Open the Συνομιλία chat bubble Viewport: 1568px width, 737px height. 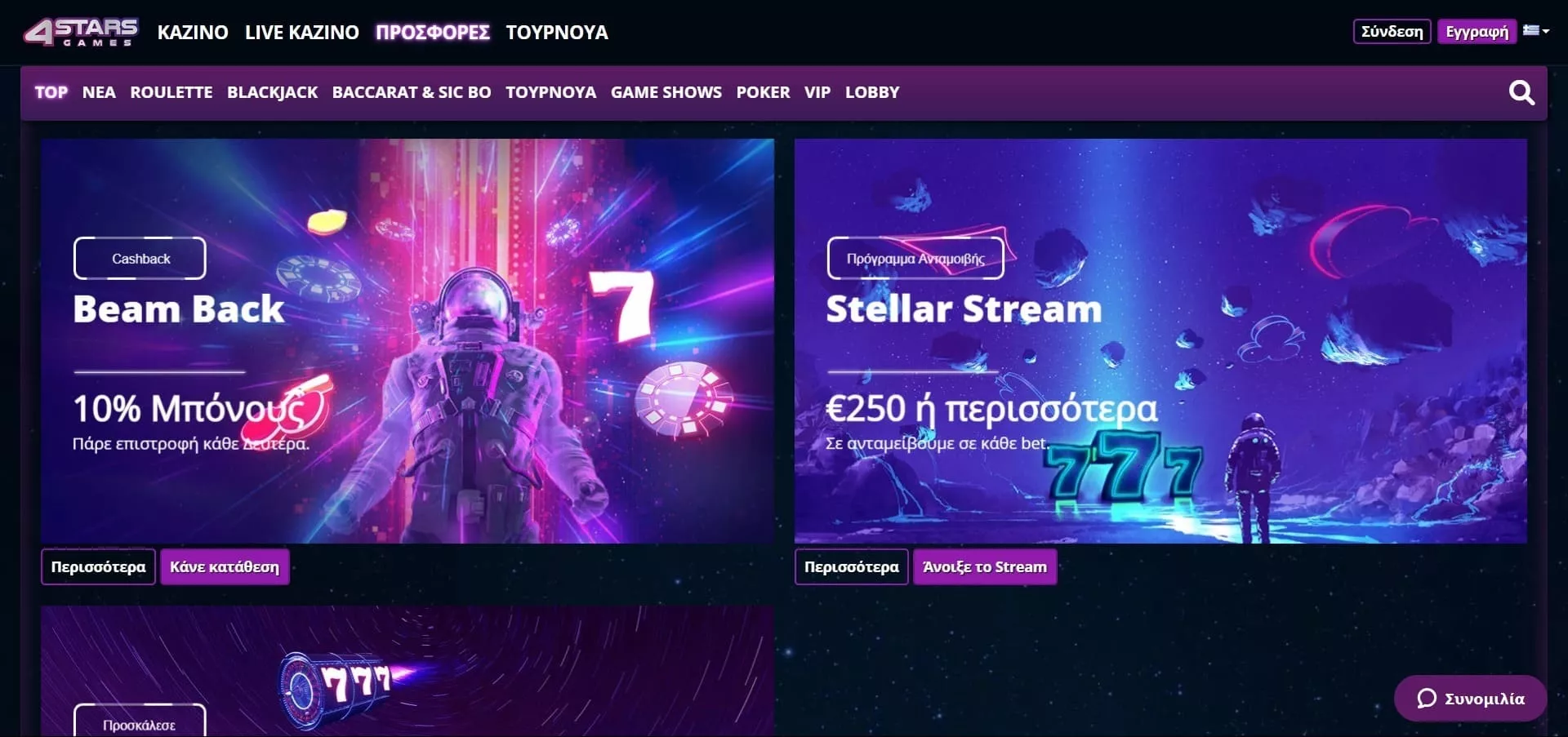[x=1470, y=699]
